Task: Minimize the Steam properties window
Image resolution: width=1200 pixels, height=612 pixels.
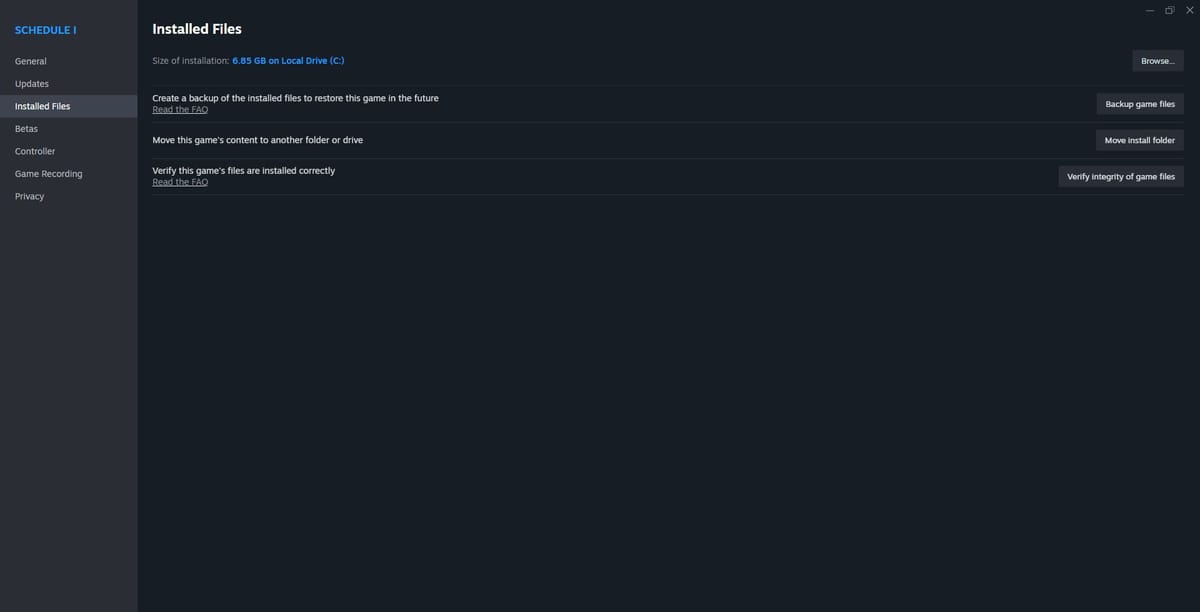Action: 1148,9
